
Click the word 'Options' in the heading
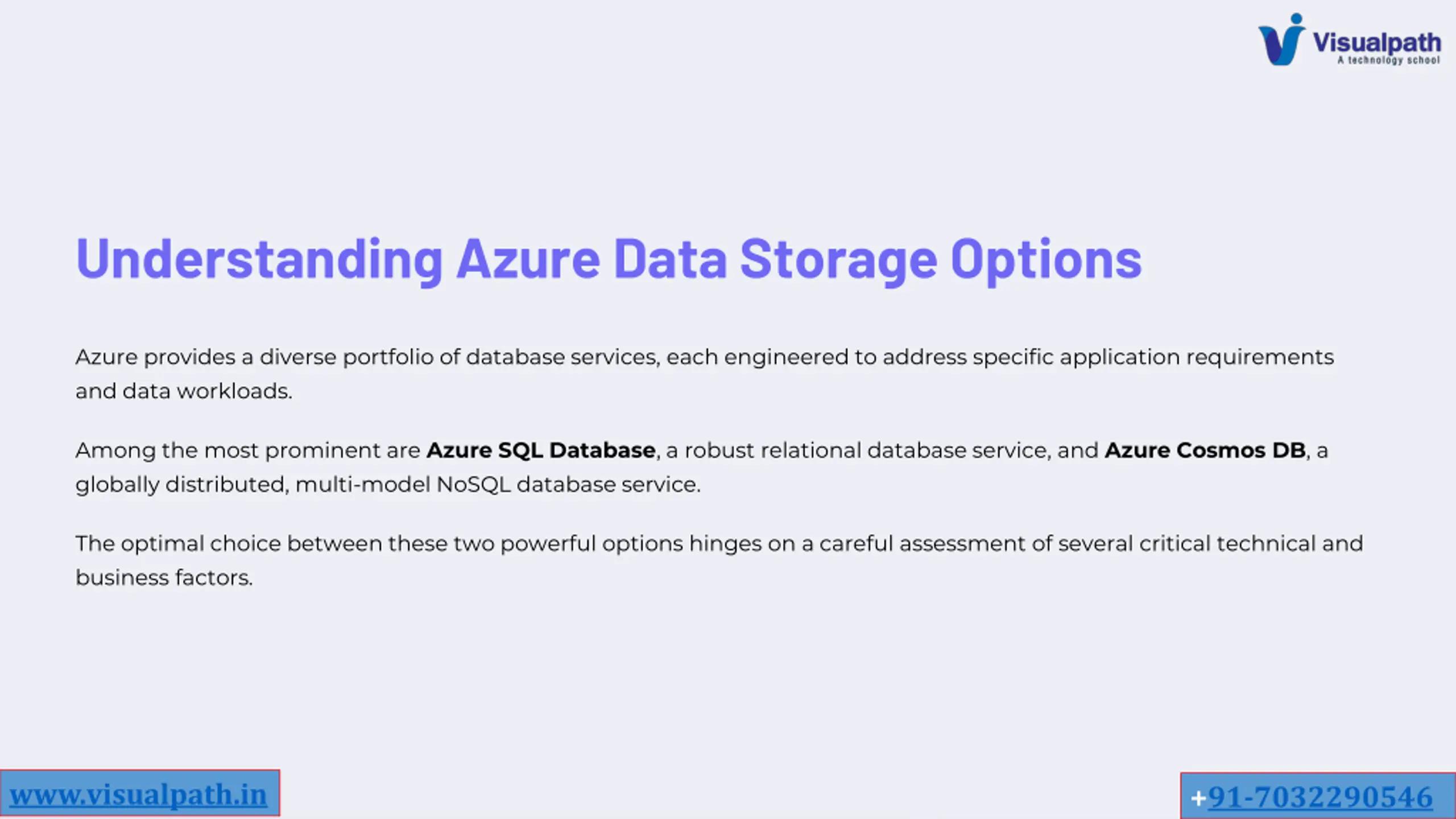point(1046,260)
